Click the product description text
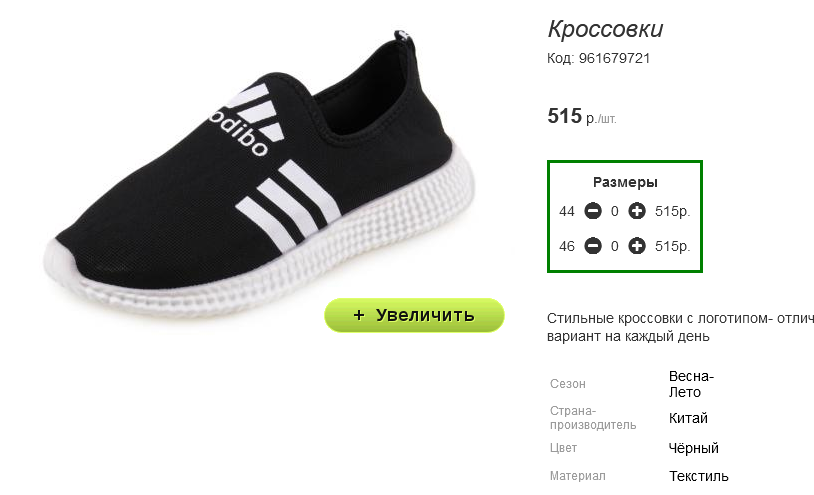The image size is (814, 495). [x=680, y=327]
